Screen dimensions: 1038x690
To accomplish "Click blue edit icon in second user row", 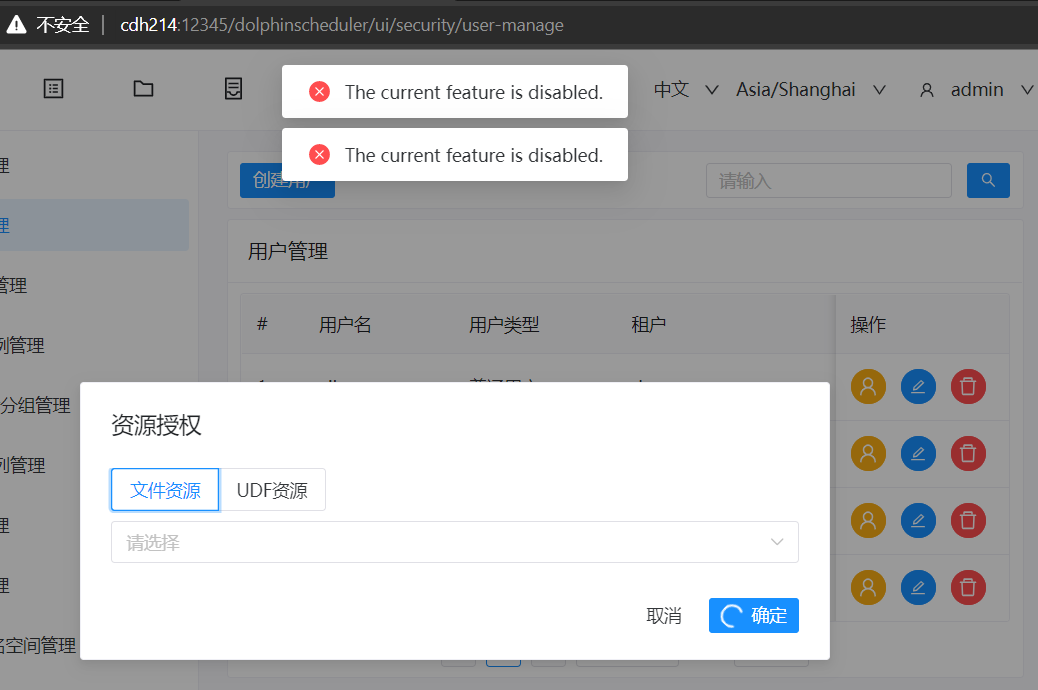I will (918, 454).
